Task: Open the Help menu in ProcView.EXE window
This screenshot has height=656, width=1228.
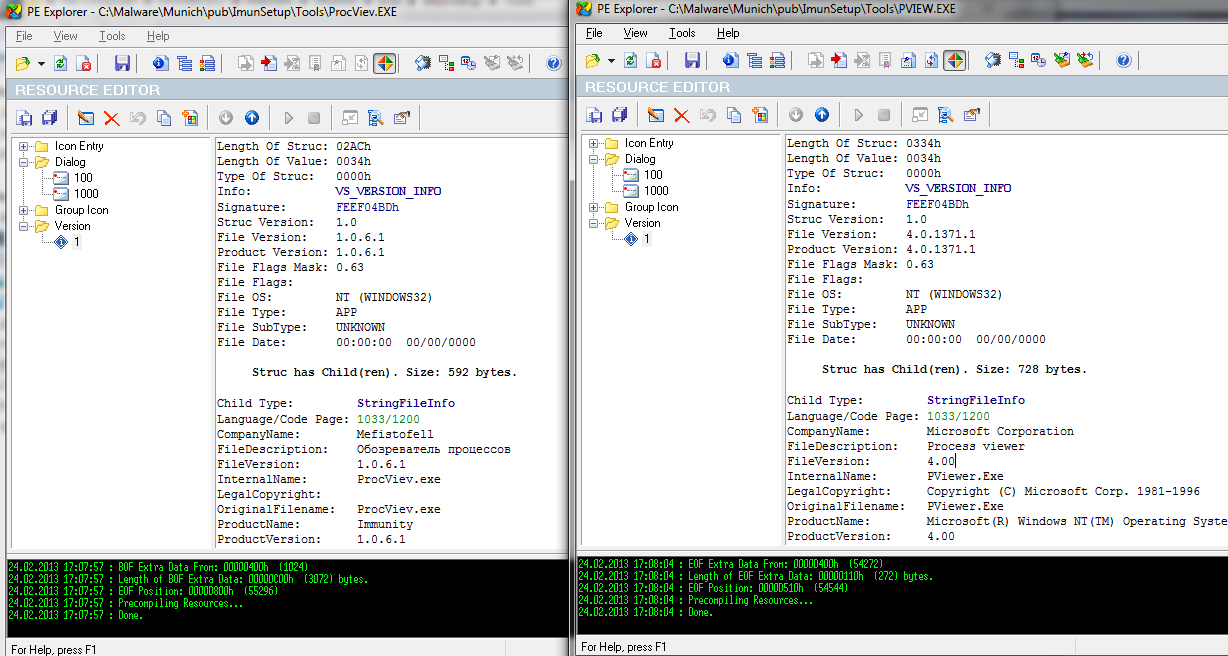Action: [158, 36]
